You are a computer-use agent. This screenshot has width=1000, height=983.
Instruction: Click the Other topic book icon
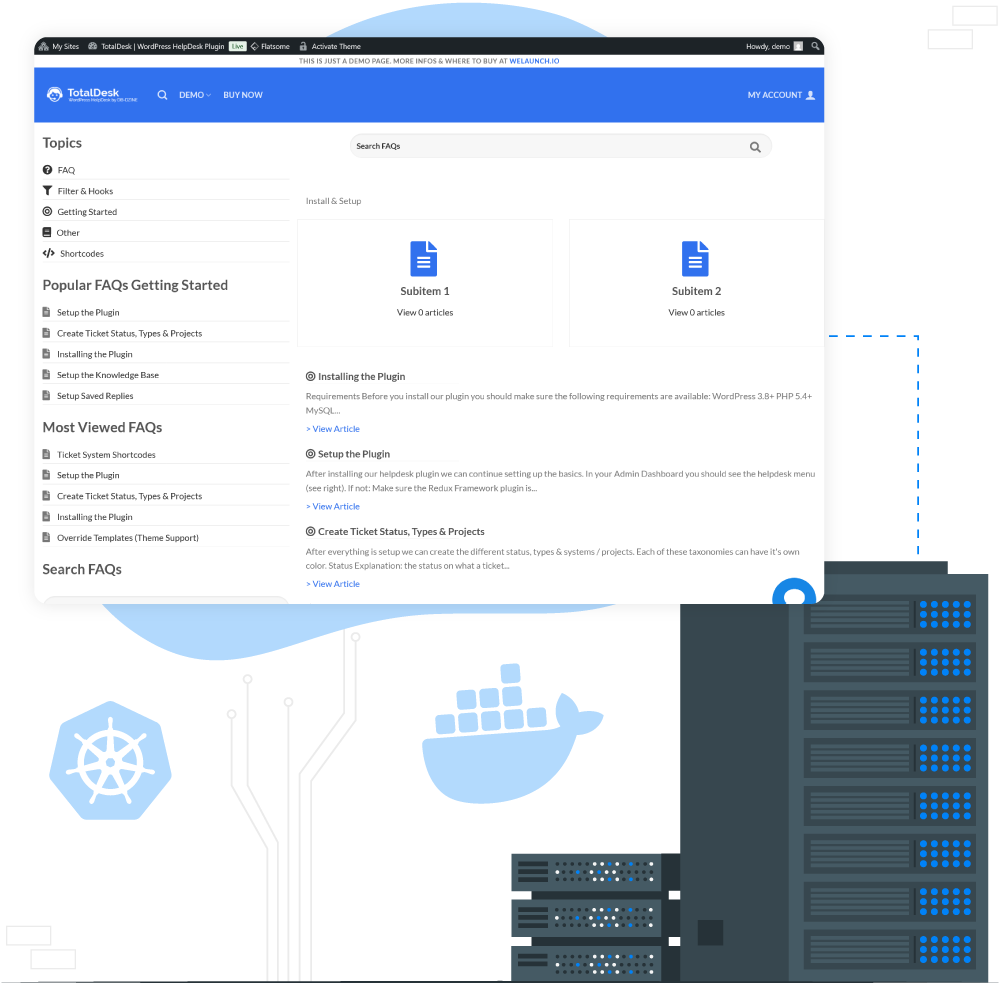coord(49,232)
